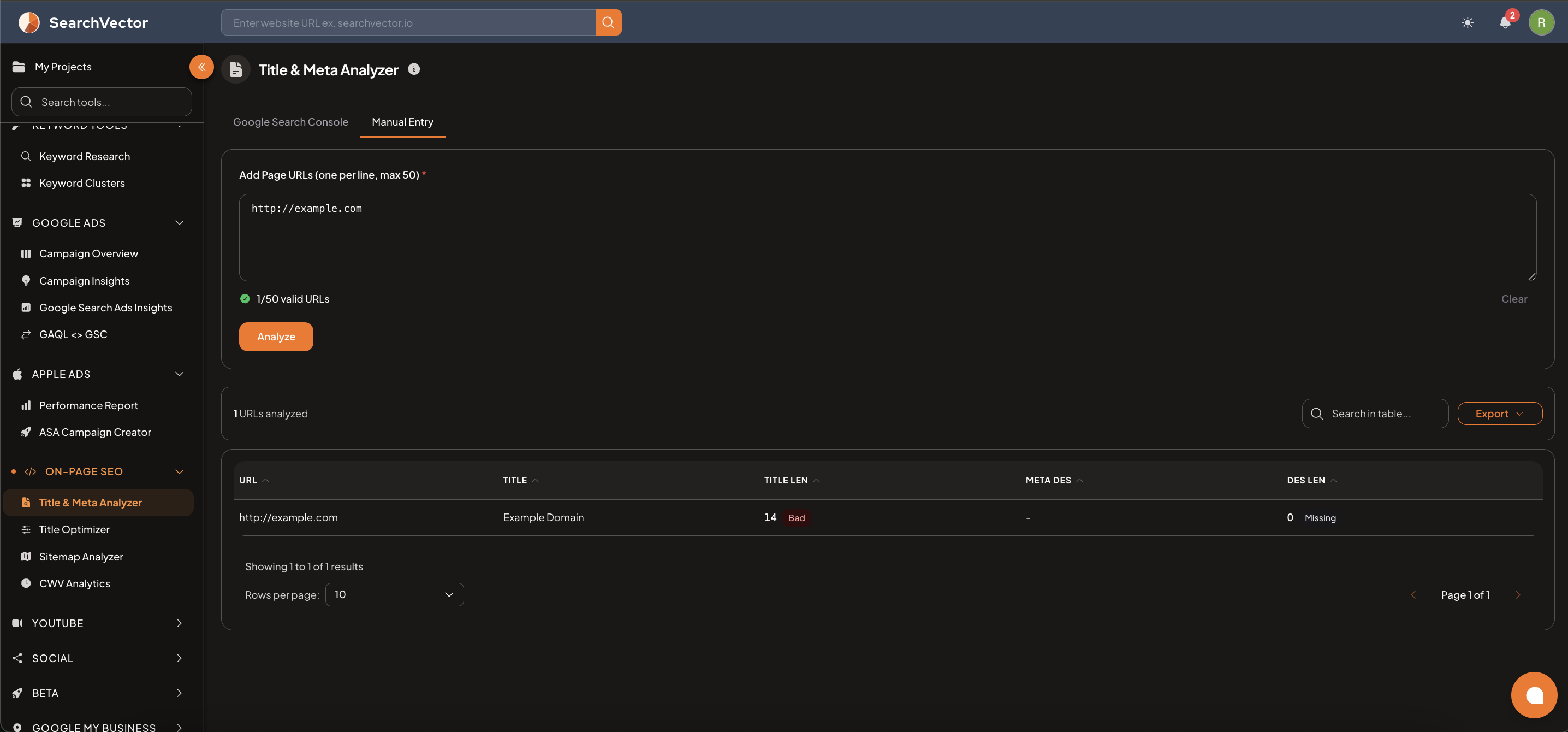
Task: Open Google Search Ads Insights
Action: pos(105,308)
